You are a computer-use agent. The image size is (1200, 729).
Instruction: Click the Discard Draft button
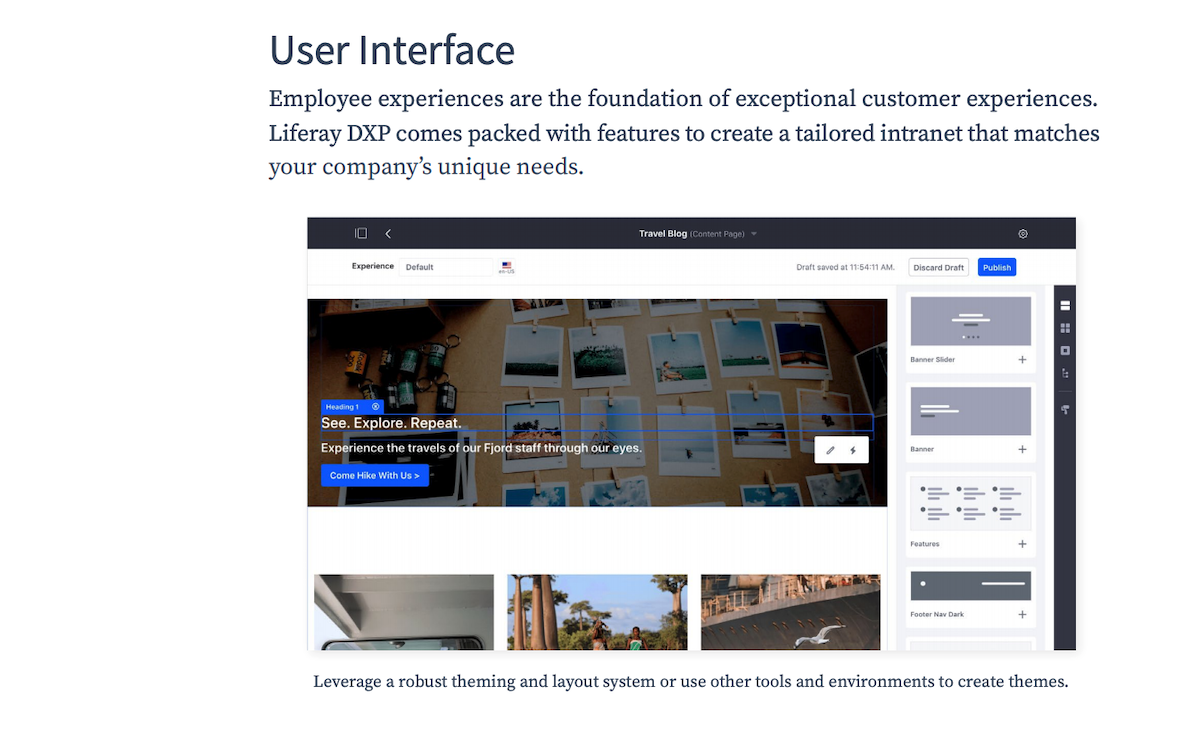pyautogui.click(x=938, y=267)
